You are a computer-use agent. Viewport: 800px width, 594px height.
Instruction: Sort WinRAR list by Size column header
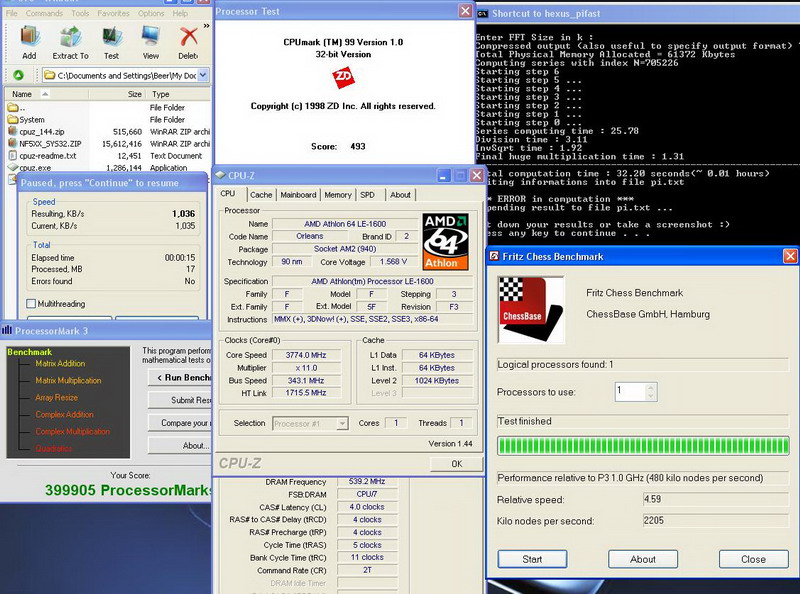click(x=117, y=94)
